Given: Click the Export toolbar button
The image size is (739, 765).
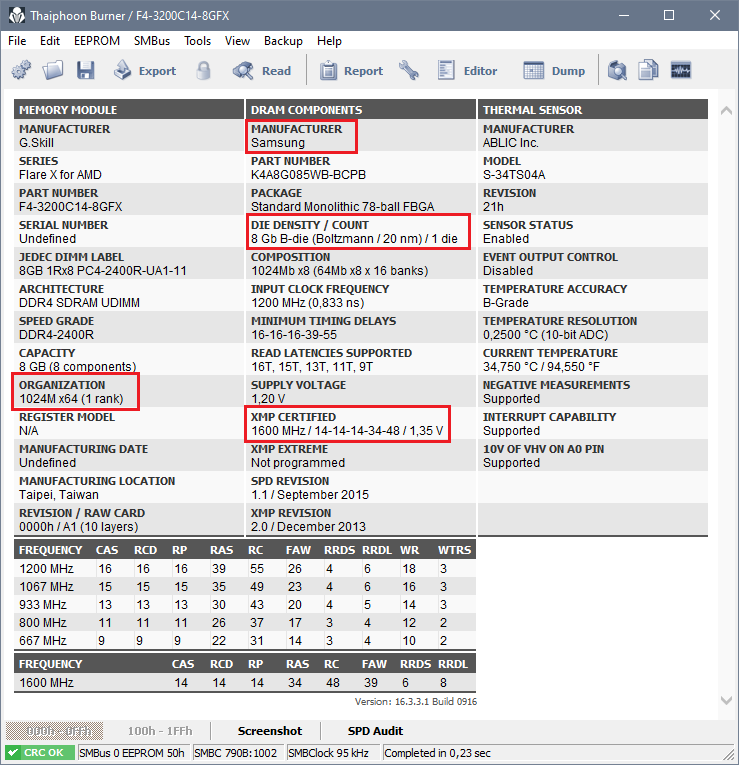Looking at the screenshot, I should click(145, 71).
